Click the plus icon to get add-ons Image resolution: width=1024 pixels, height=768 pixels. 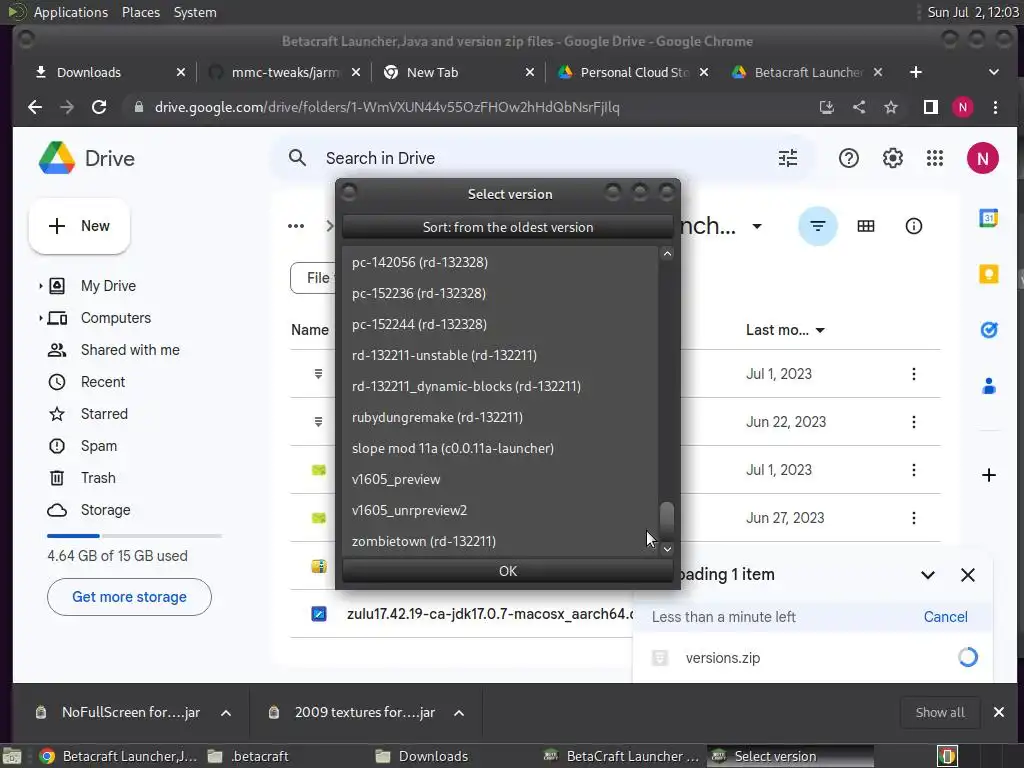point(989,475)
